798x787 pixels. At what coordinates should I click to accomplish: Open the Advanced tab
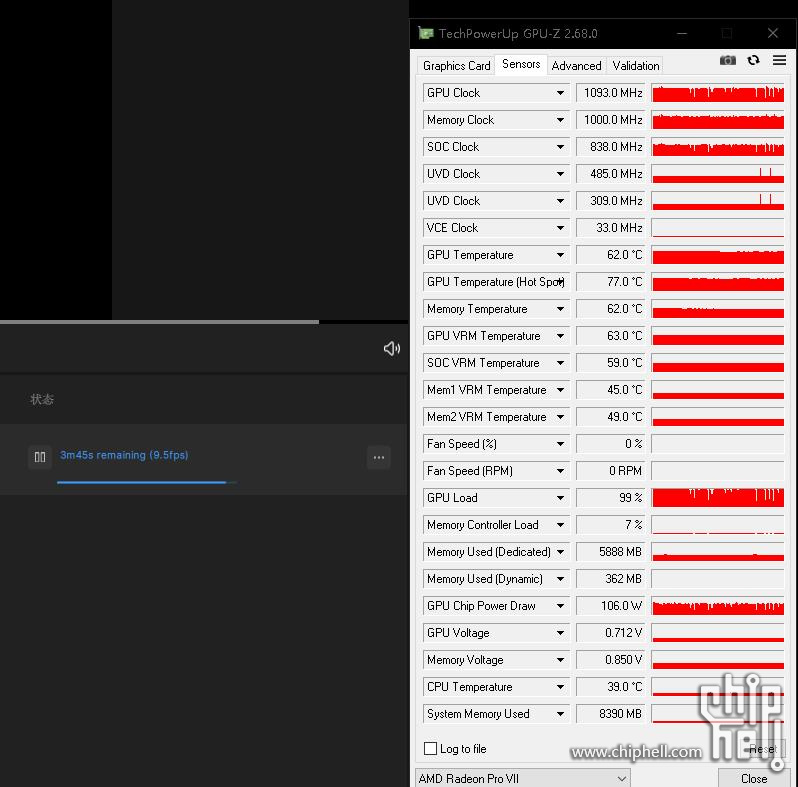tap(576, 66)
